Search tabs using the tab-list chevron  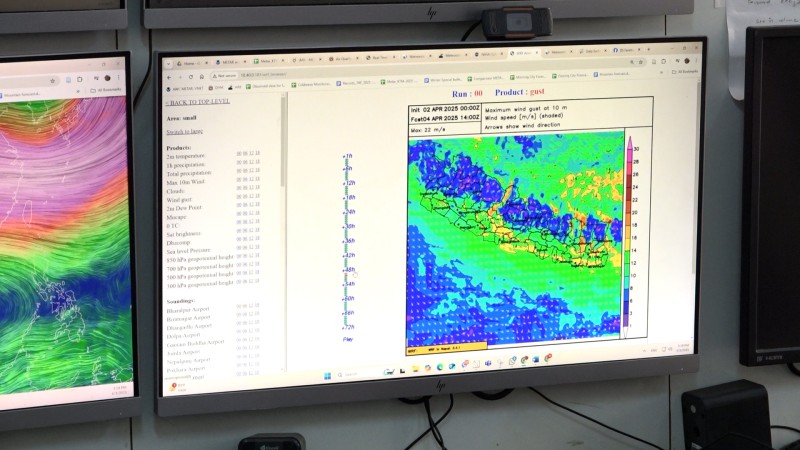tap(169, 64)
